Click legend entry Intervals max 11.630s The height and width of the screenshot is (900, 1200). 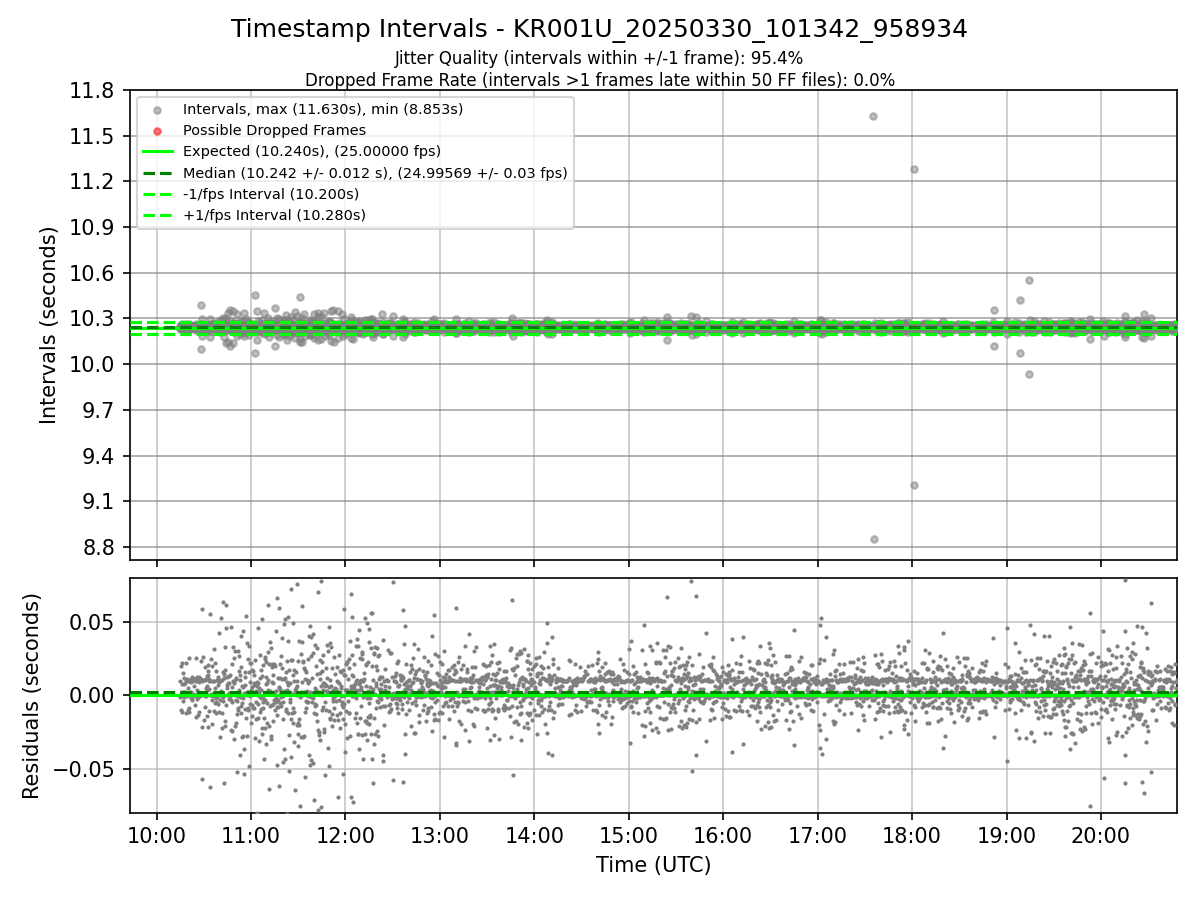(323, 108)
